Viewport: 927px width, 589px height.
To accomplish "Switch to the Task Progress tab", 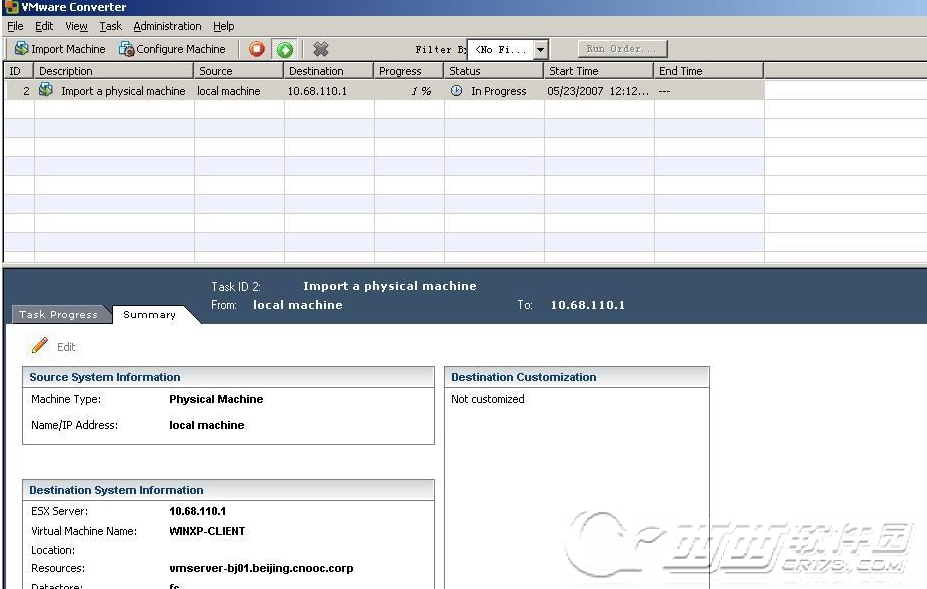I will click(59, 314).
